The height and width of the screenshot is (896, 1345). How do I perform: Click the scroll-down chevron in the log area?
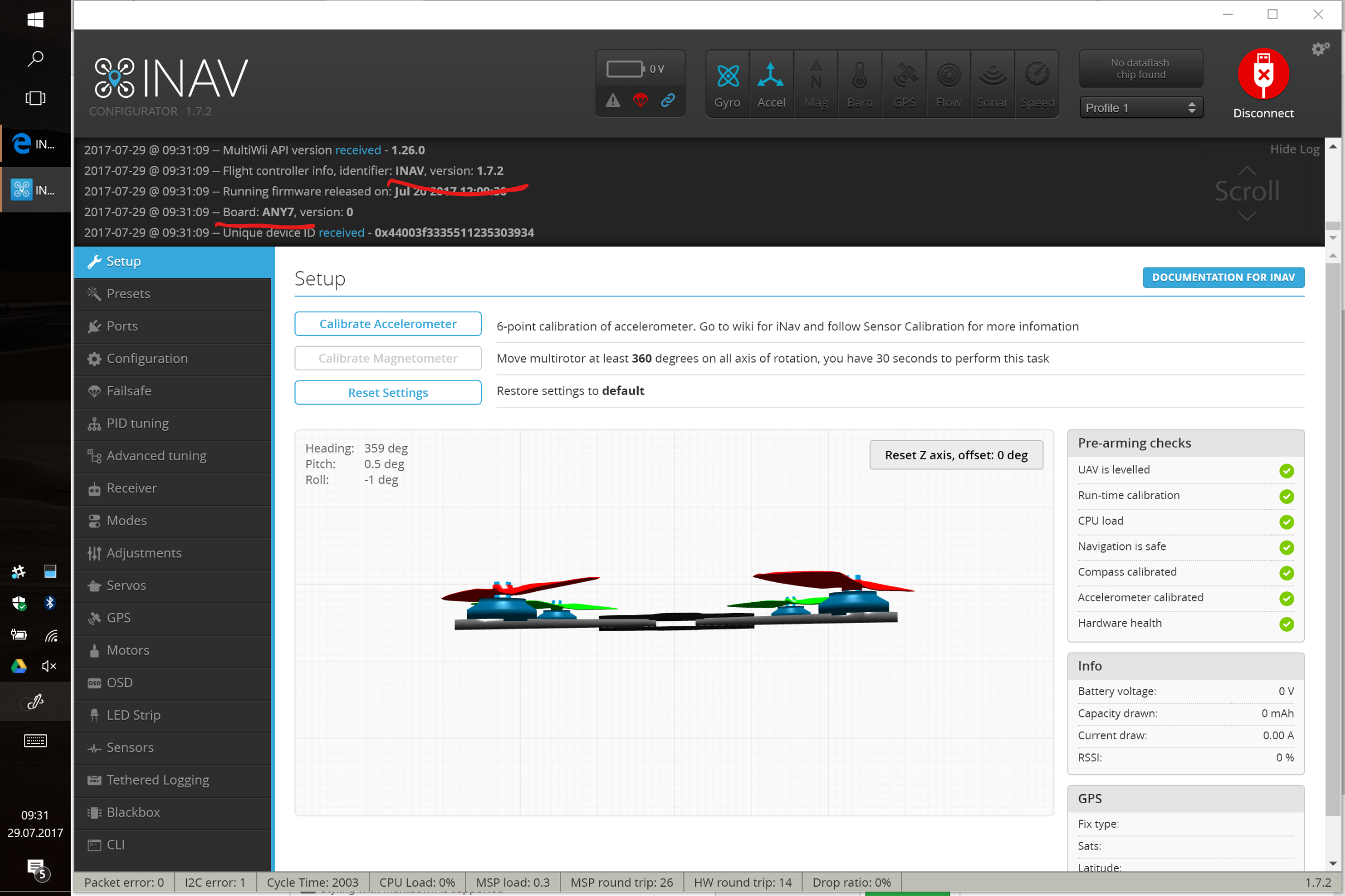click(x=1246, y=216)
